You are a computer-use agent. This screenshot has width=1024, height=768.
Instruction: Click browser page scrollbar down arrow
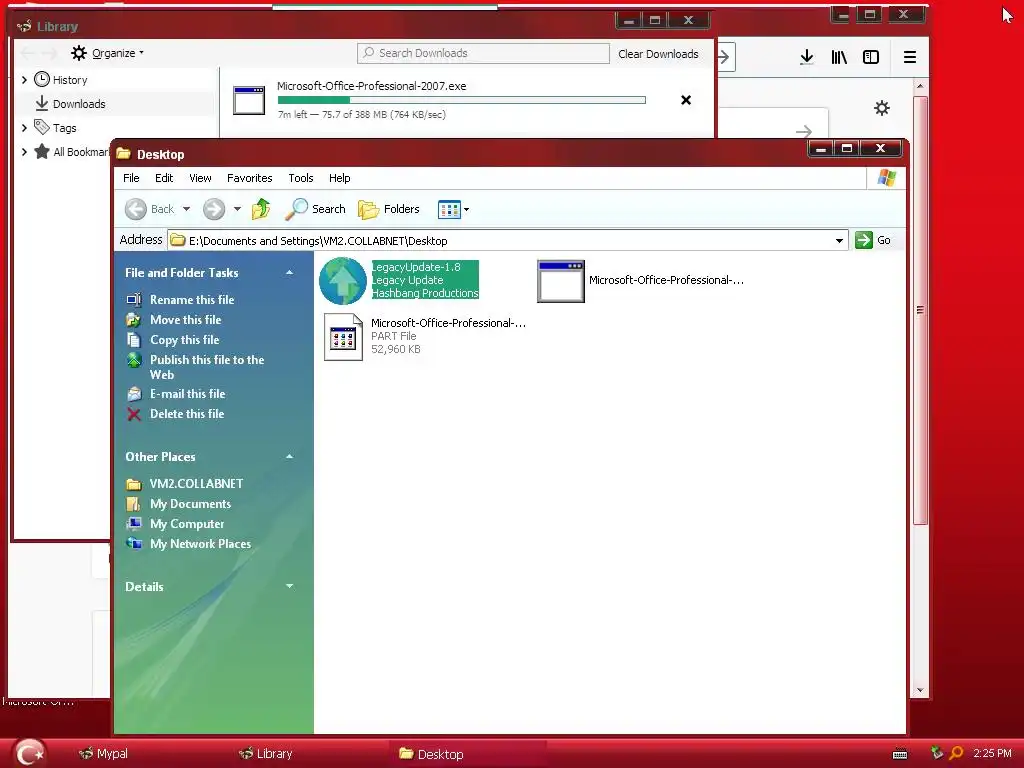[x=920, y=690]
